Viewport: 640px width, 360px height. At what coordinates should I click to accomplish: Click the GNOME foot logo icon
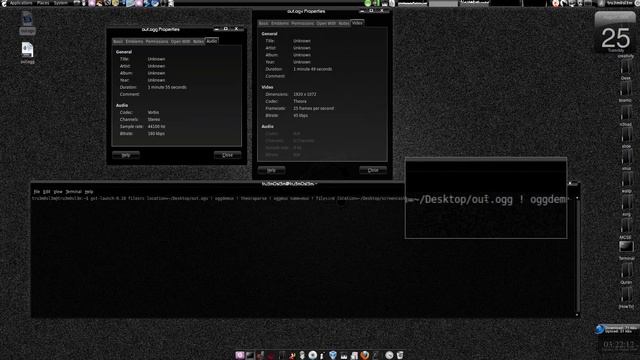tap(4, 3)
